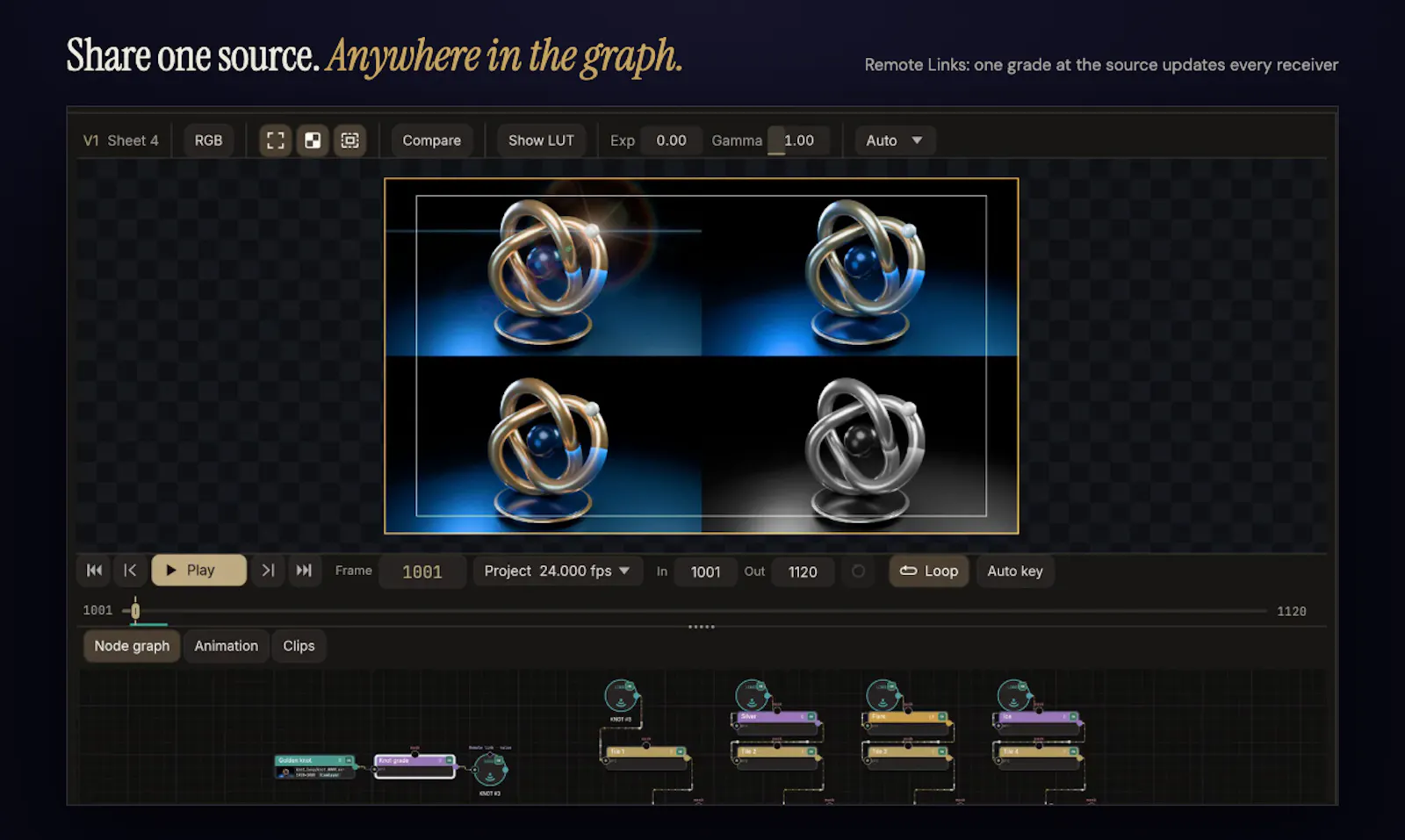Screen dimensions: 1405x840
Task: Switch to the Animation tab
Action: pyautogui.click(x=227, y=646)
